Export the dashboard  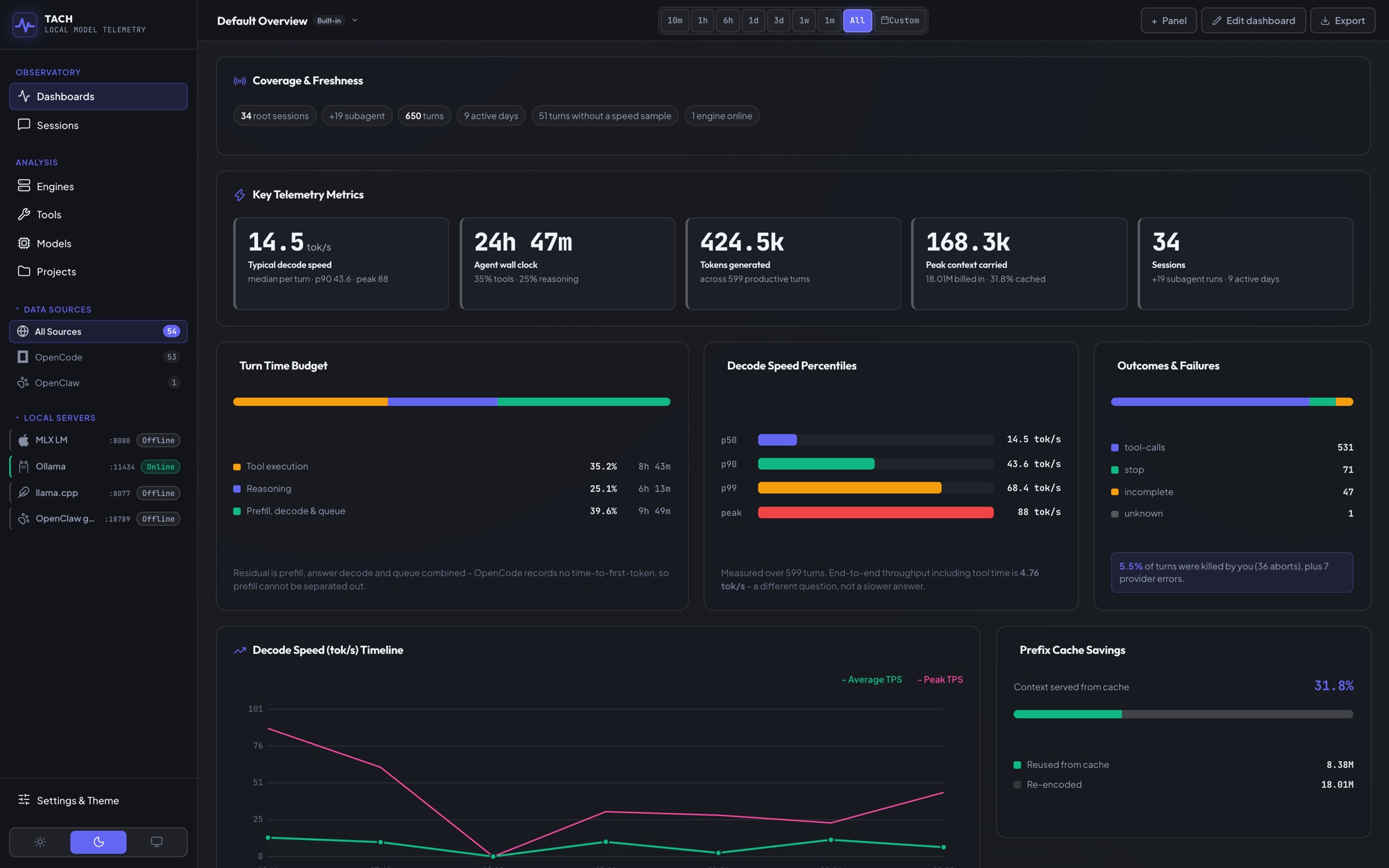[x=1342, y=21]
